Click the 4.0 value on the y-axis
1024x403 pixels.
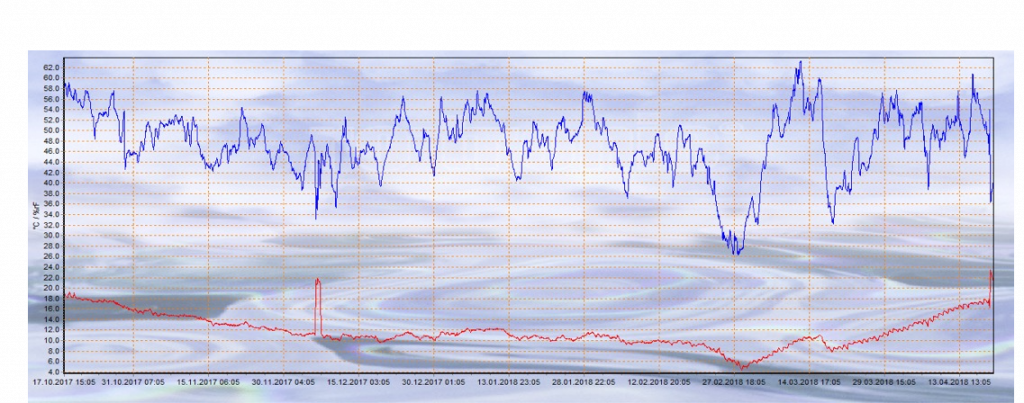point(53,372)
